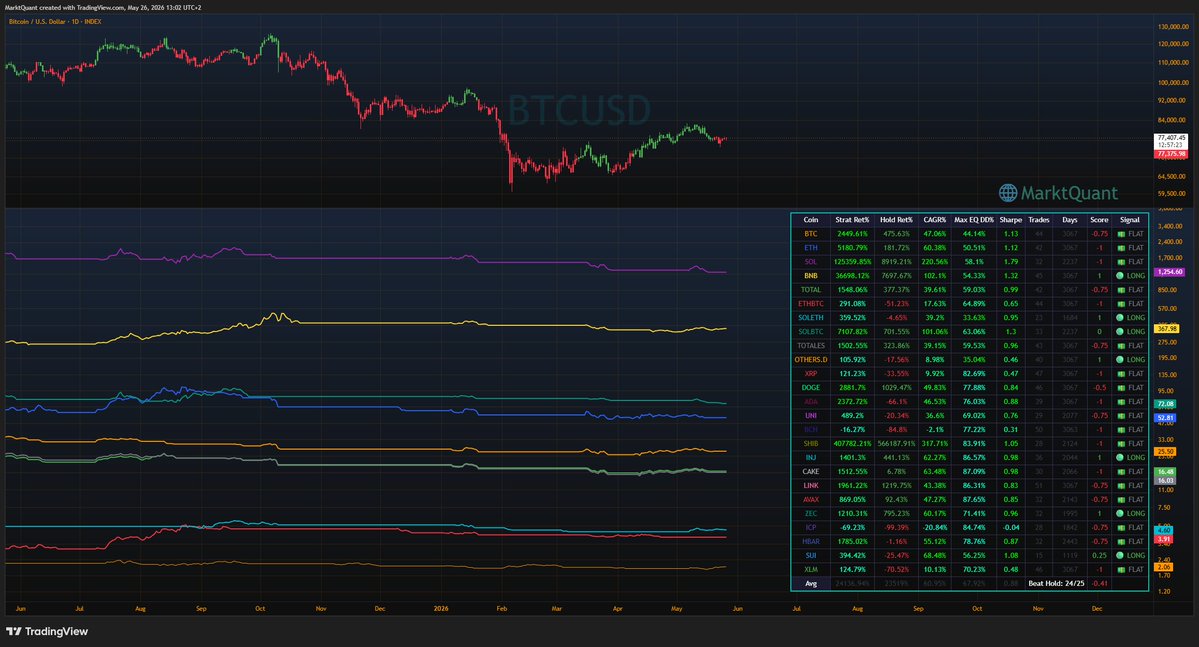This screenshot has height=647, width=1199.
Task: Click 92,000.00 on the price axis
Action: [x=1173, y=100]
